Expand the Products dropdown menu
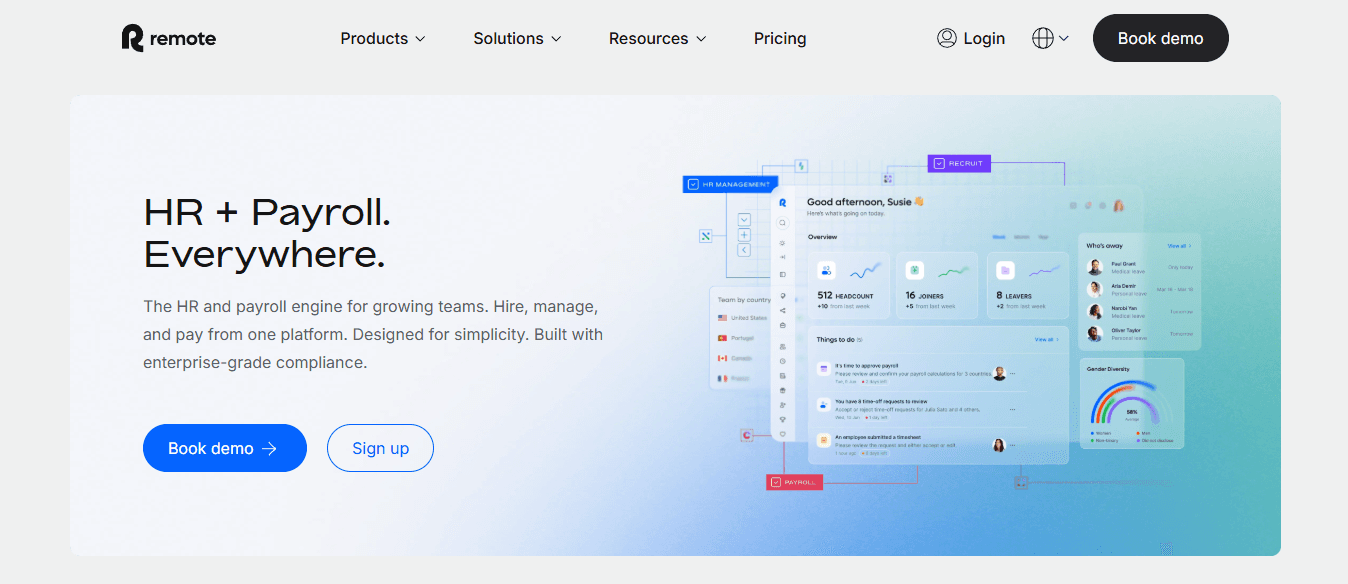This screenshot has width=1348, height=584. pos(383,38)
